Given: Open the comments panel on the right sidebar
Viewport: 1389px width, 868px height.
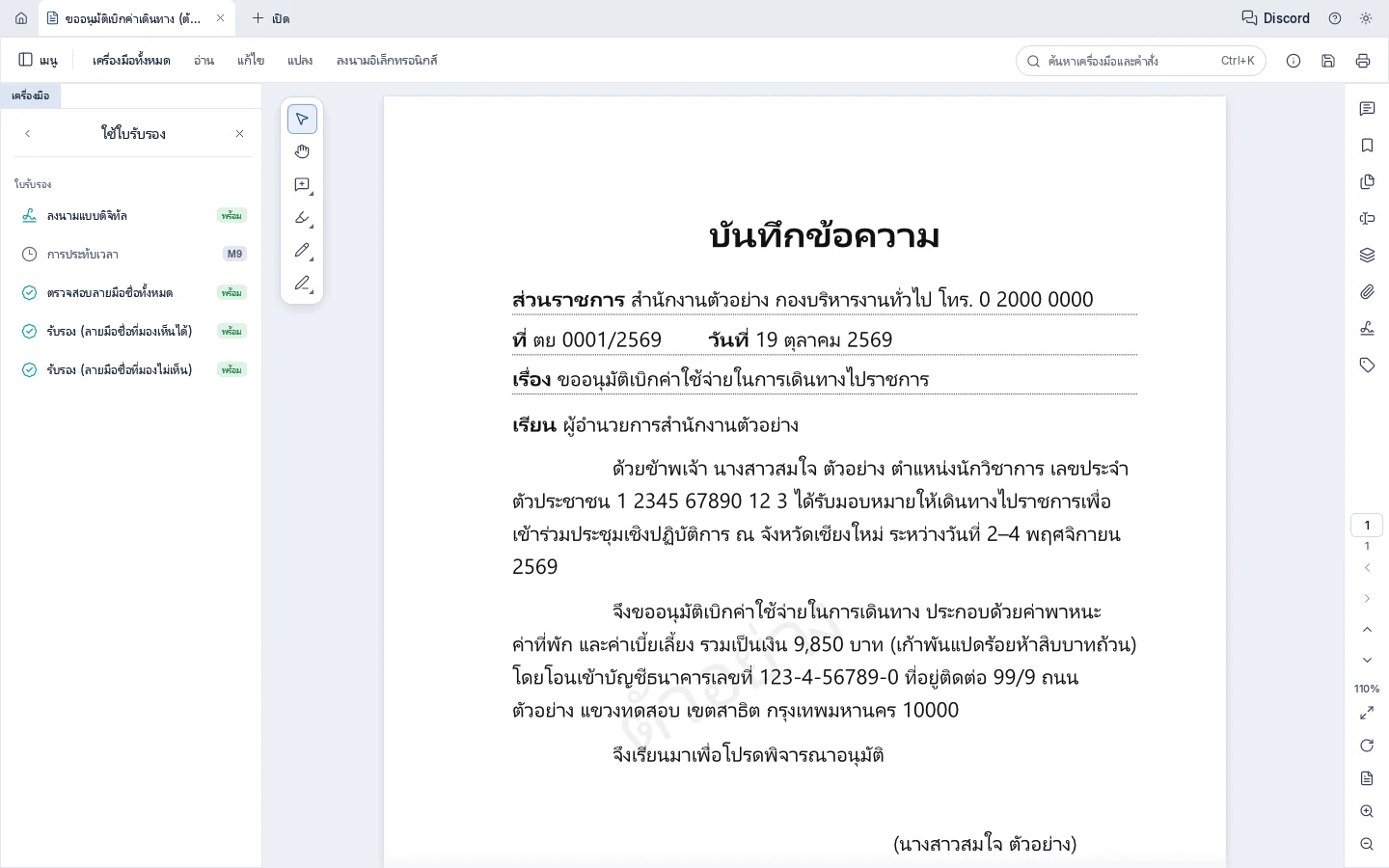Looking at the screenshot, I should tap(1367, 109).
